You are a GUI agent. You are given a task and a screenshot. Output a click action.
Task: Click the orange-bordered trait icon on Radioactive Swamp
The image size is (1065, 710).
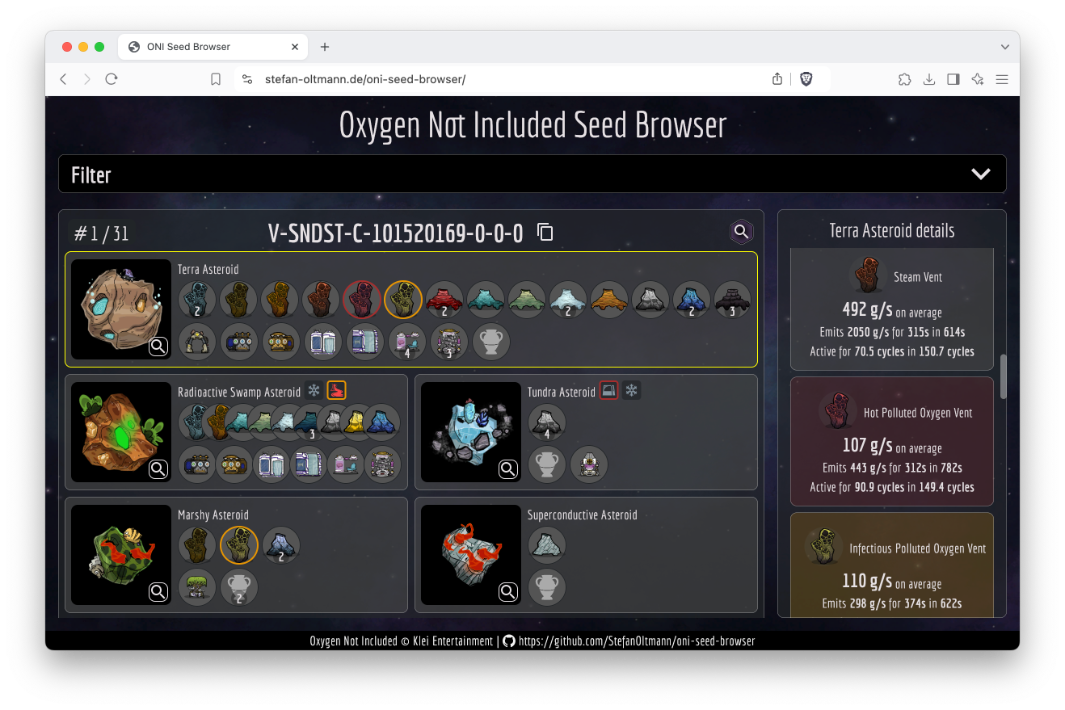(x=337, y=390)
